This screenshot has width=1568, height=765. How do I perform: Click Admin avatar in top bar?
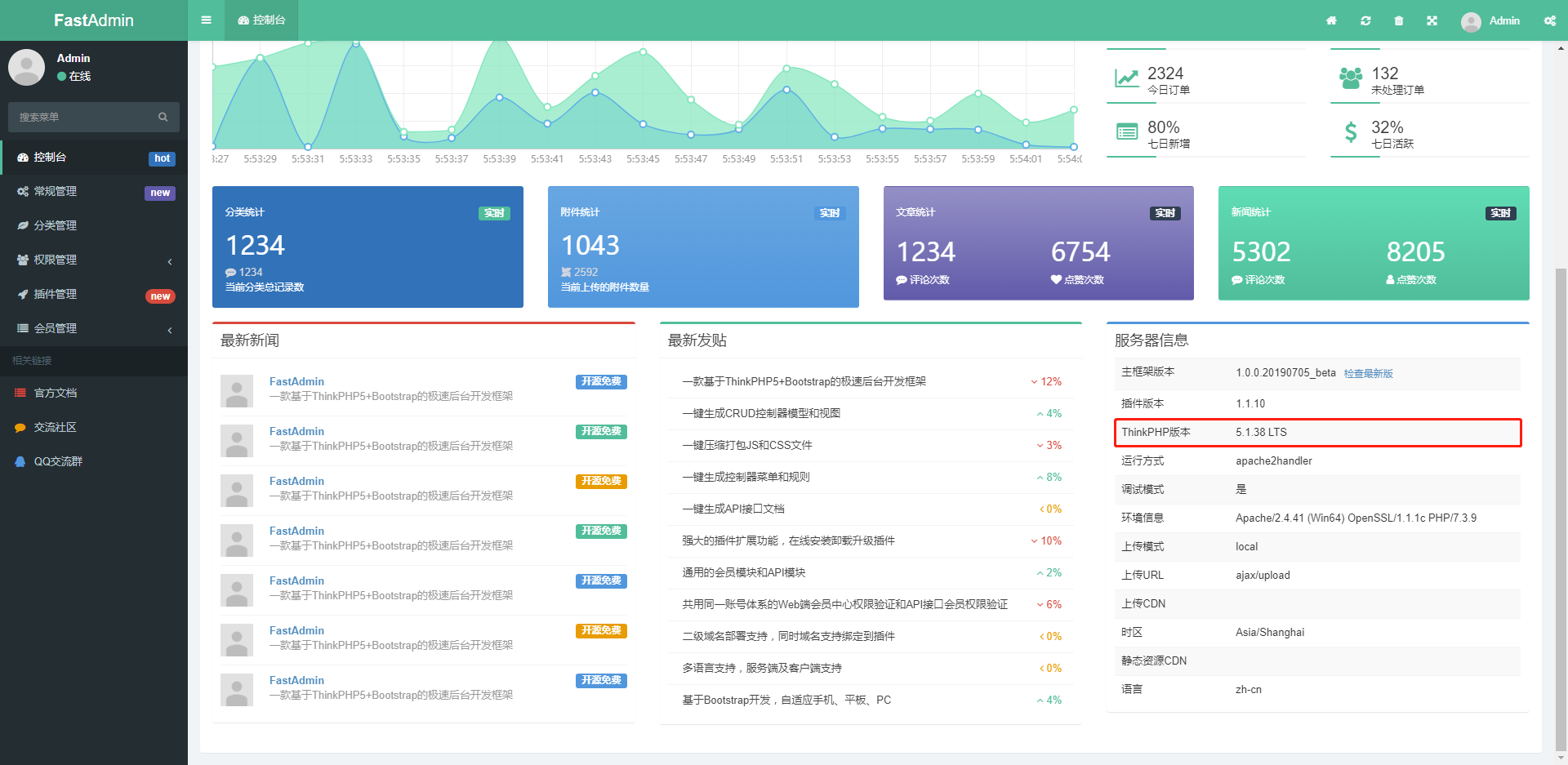1471,21
